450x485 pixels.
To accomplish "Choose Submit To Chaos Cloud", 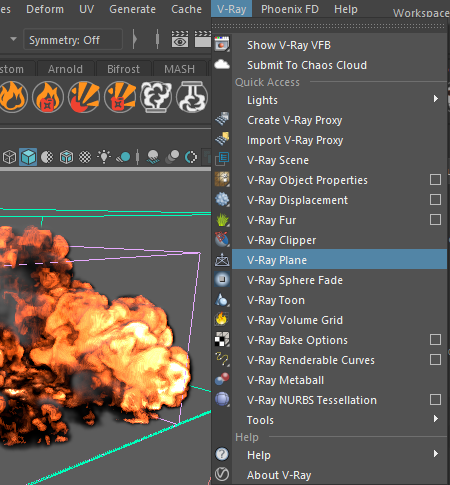I will 307,65.
